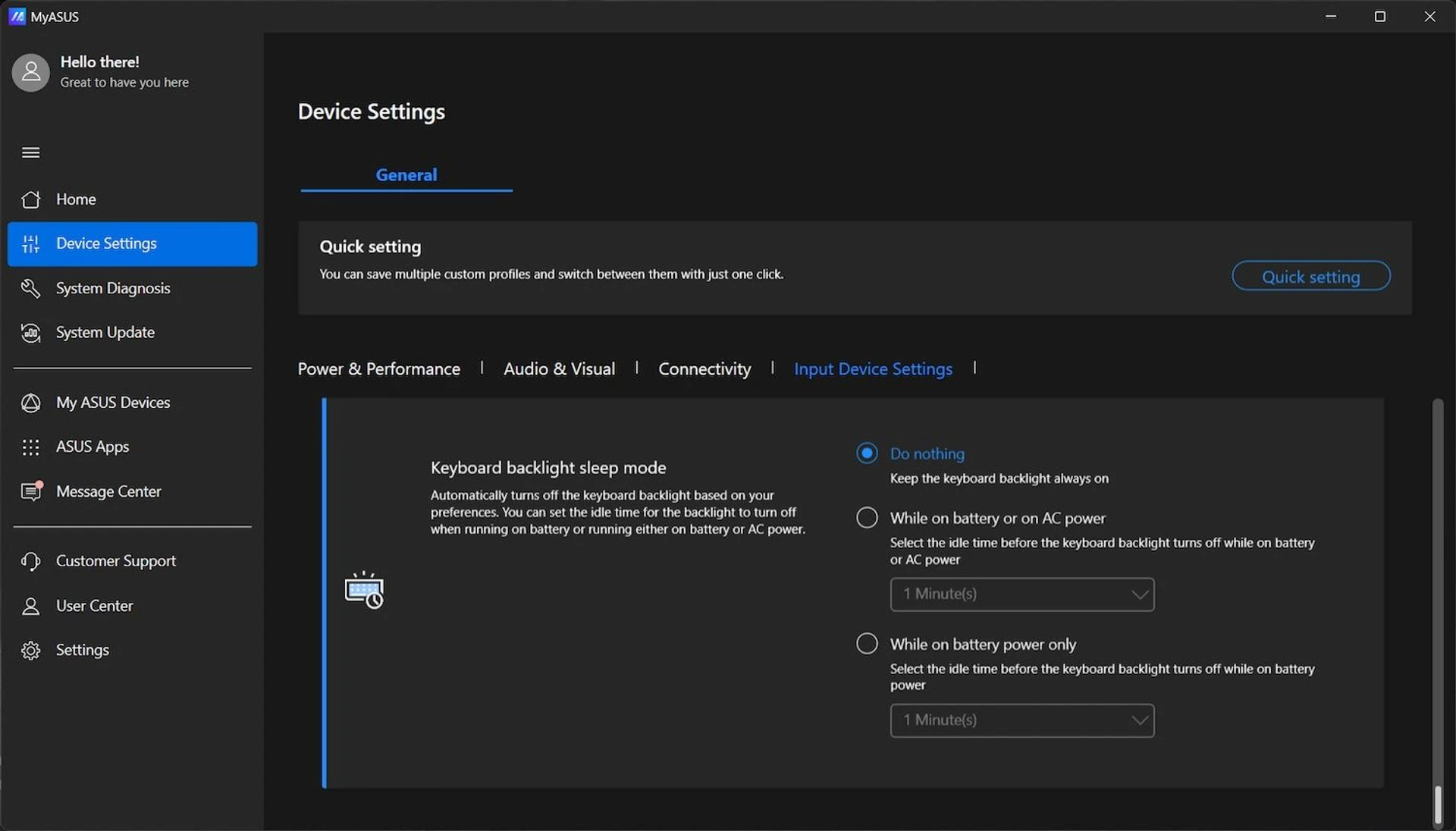The image size is (1456, 831).
Task: Maximize the MyASUS window
Action: (1380, 16)
